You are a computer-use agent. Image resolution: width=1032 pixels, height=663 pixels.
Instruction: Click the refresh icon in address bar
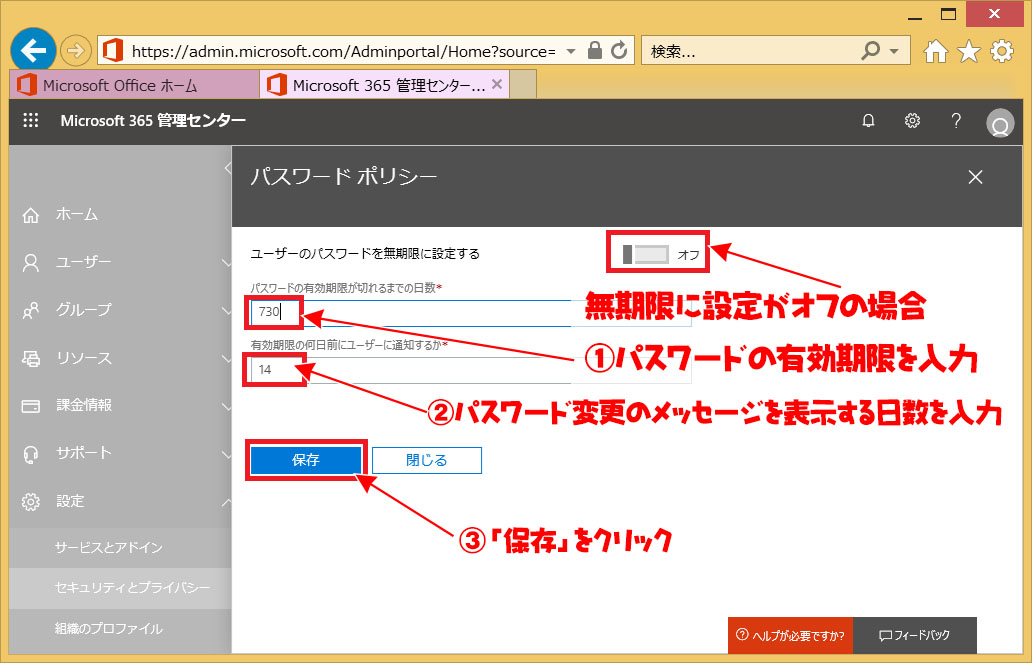point(619,50)
